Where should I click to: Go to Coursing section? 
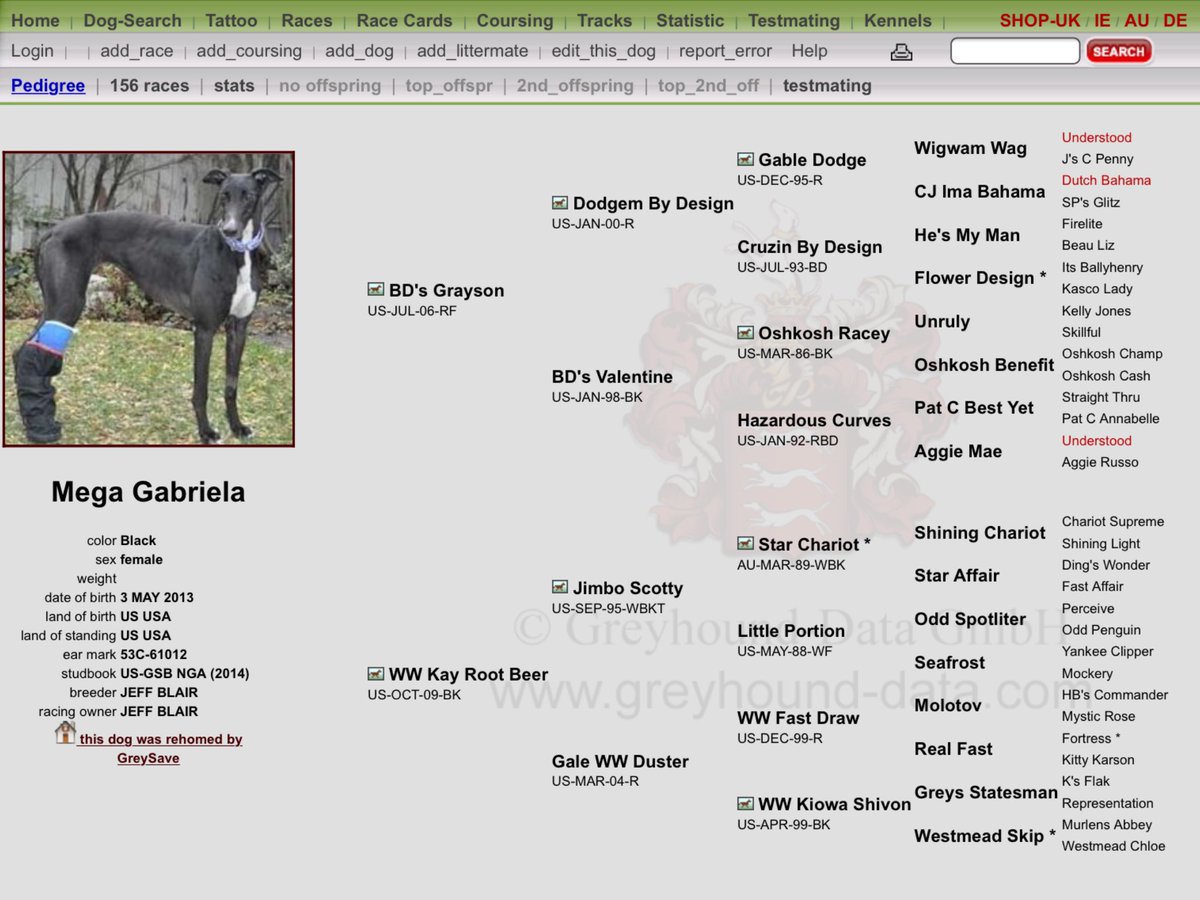(515, 20)
